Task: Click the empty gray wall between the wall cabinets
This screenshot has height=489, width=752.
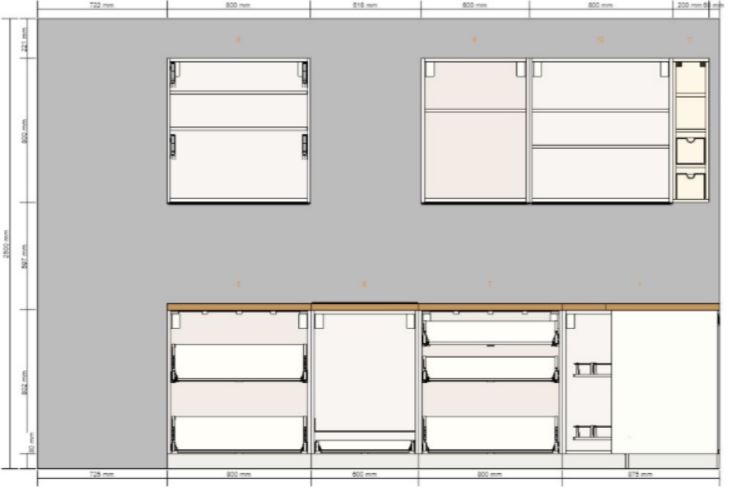Action: click(365, 130)
